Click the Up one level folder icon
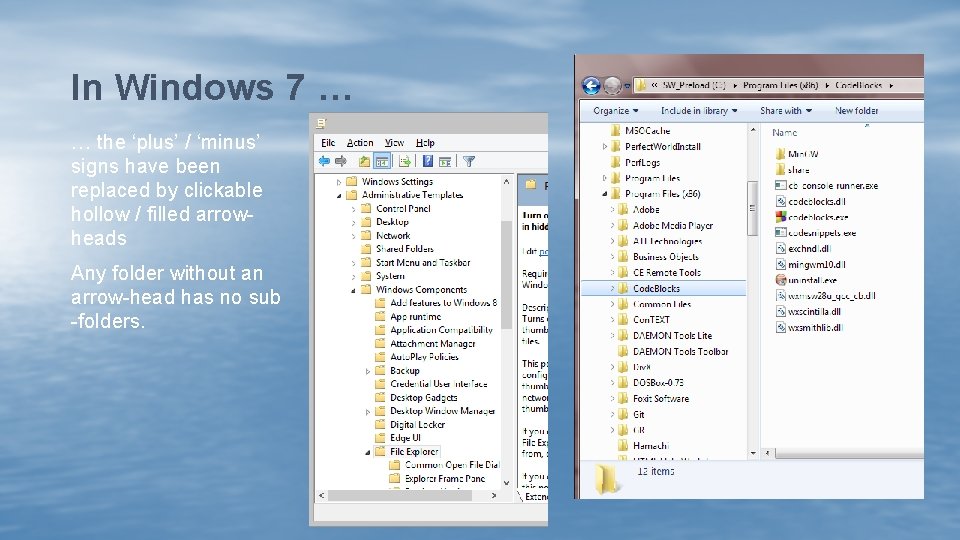This screenshot has width=960, height=540. (364, 161)
